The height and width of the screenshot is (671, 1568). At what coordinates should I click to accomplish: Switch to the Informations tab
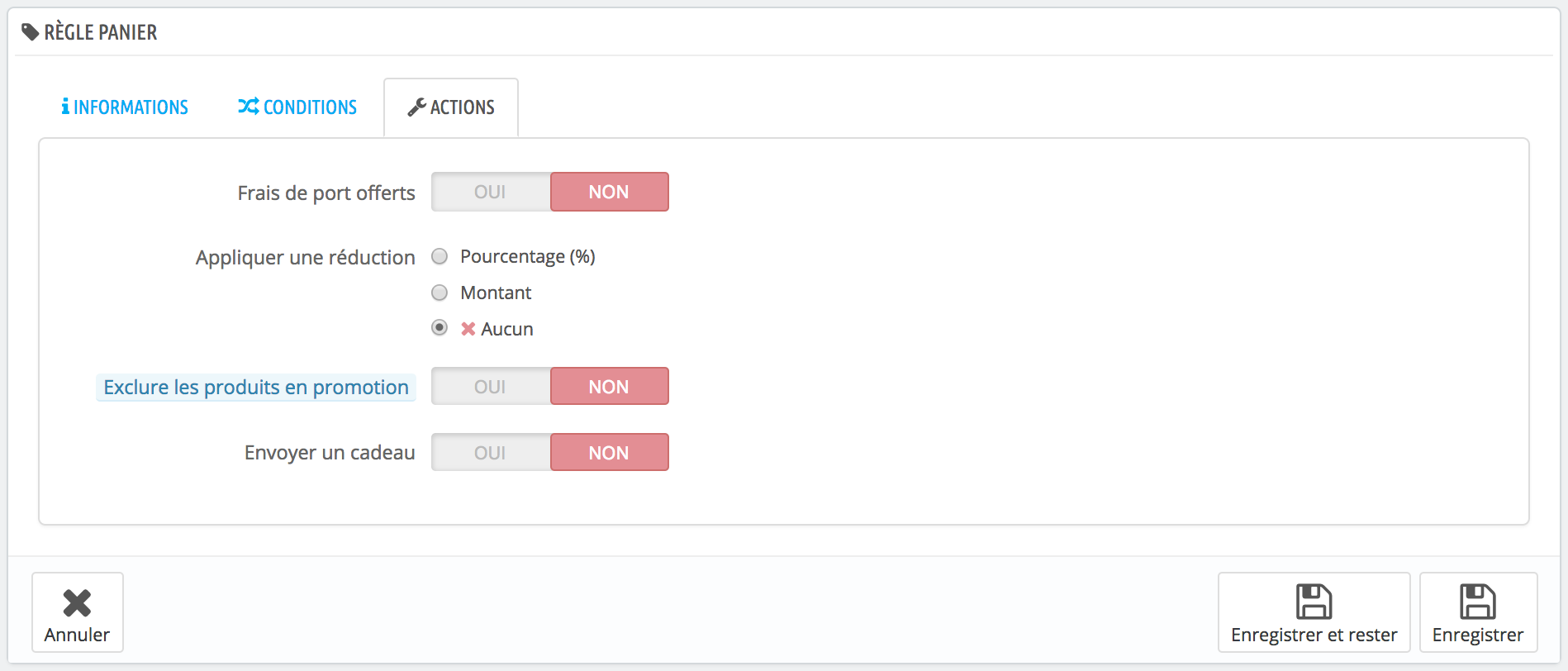(126, 107)
